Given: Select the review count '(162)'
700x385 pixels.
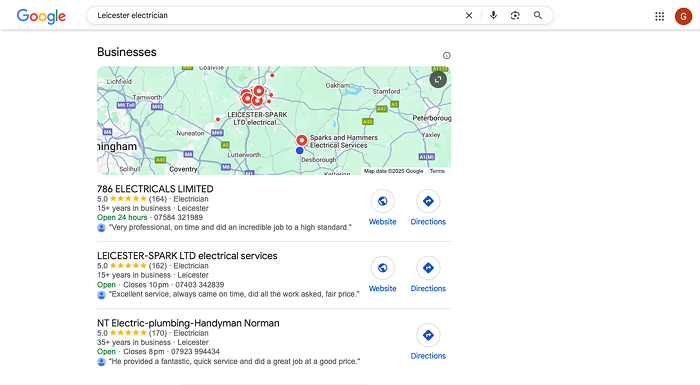Looking at the screenshot, I should click(x=158, y=266).
